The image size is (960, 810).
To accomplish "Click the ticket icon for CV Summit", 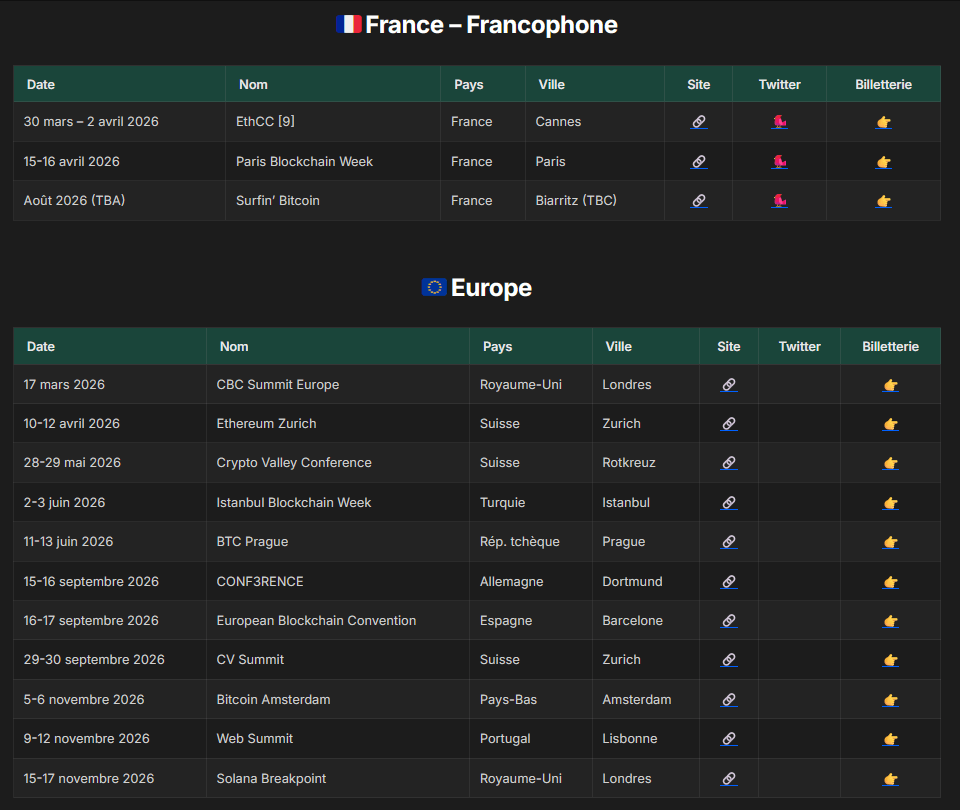I will tap(889, 659).
